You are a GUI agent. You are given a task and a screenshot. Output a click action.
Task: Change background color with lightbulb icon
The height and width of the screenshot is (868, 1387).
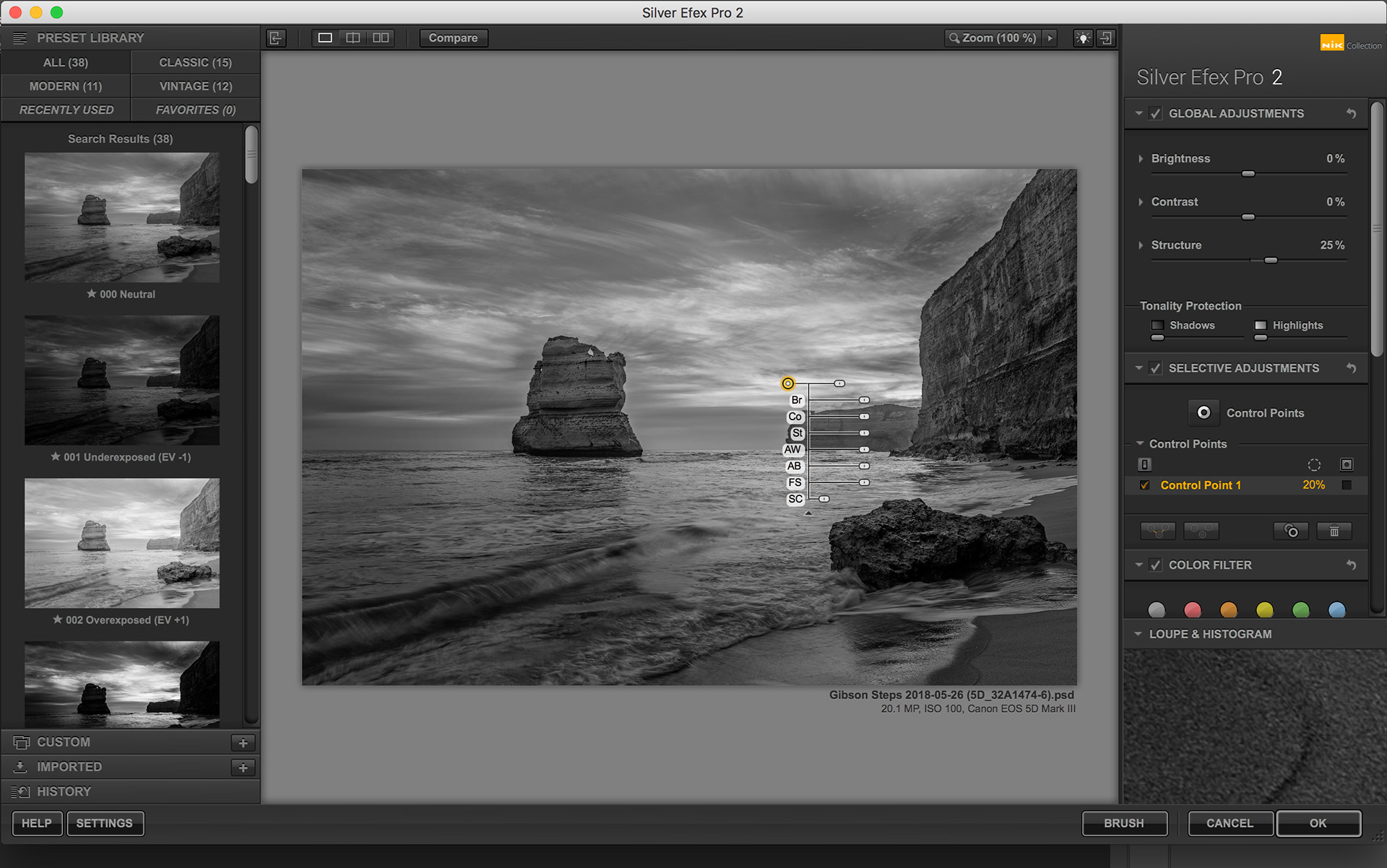[1082, 38]
